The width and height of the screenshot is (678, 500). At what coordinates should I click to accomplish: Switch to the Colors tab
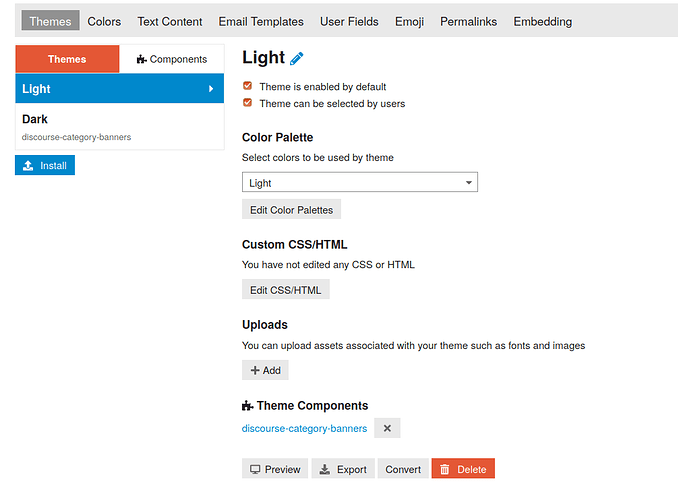click(x=104, y=21)
